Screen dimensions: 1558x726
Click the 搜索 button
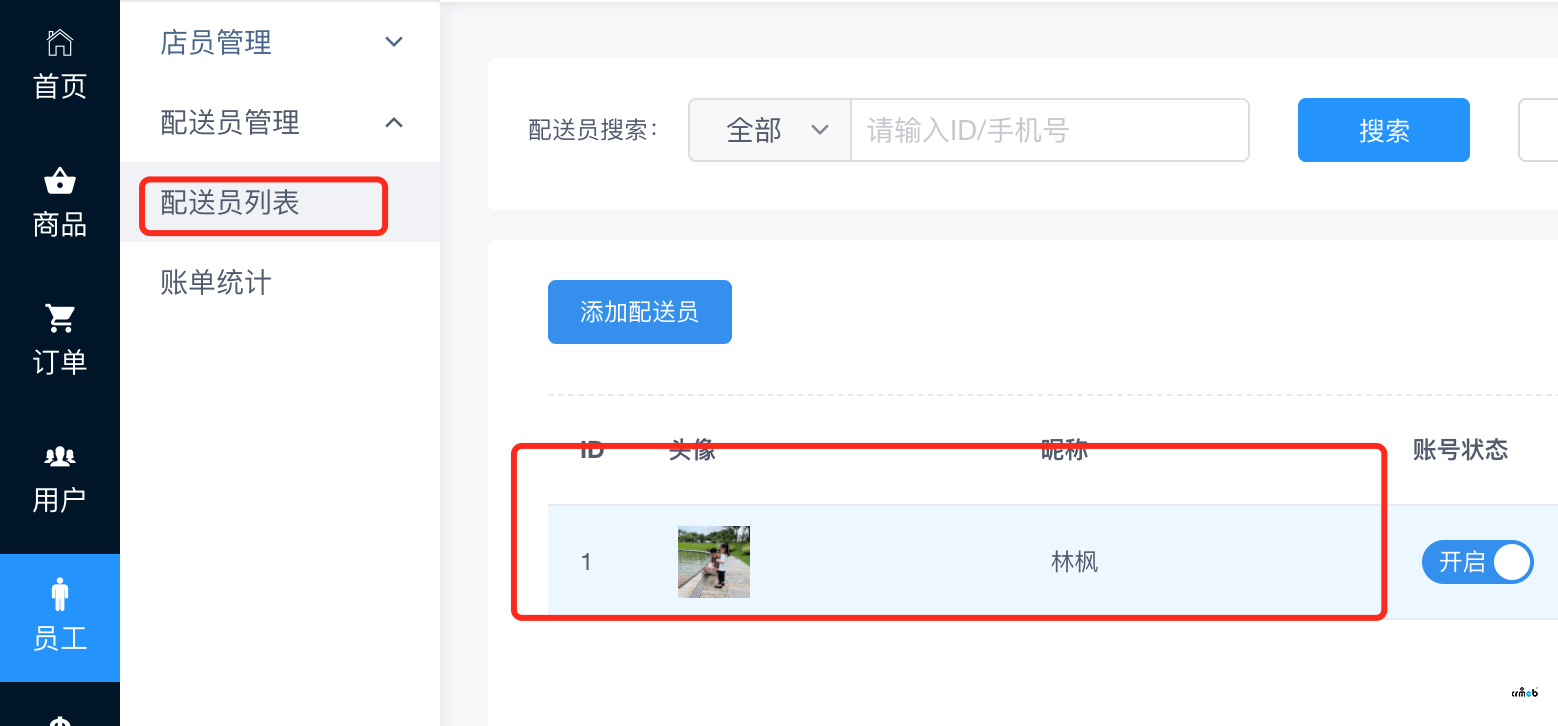pyautogui.click(x=1384, y=130)
